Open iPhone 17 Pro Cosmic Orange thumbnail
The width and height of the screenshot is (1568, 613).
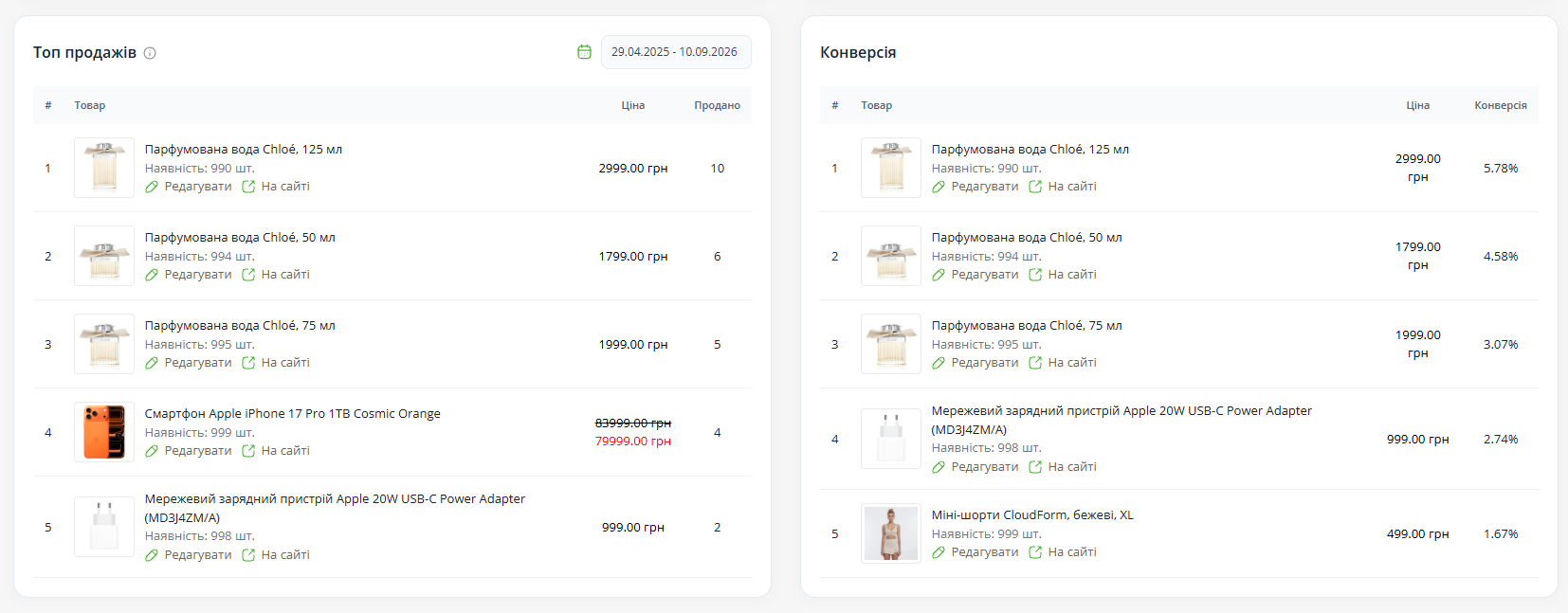[104, 432]
